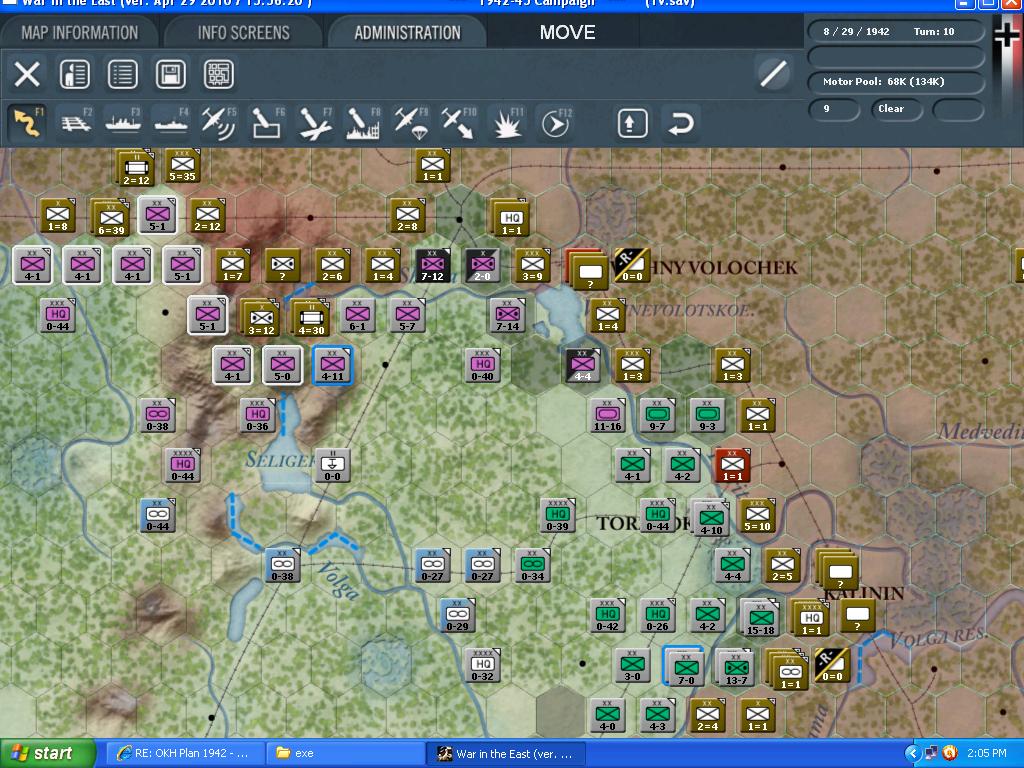Select the F10 air transfer icon
The height and width of the screenshot is (768, 1024).
(458, 122)
